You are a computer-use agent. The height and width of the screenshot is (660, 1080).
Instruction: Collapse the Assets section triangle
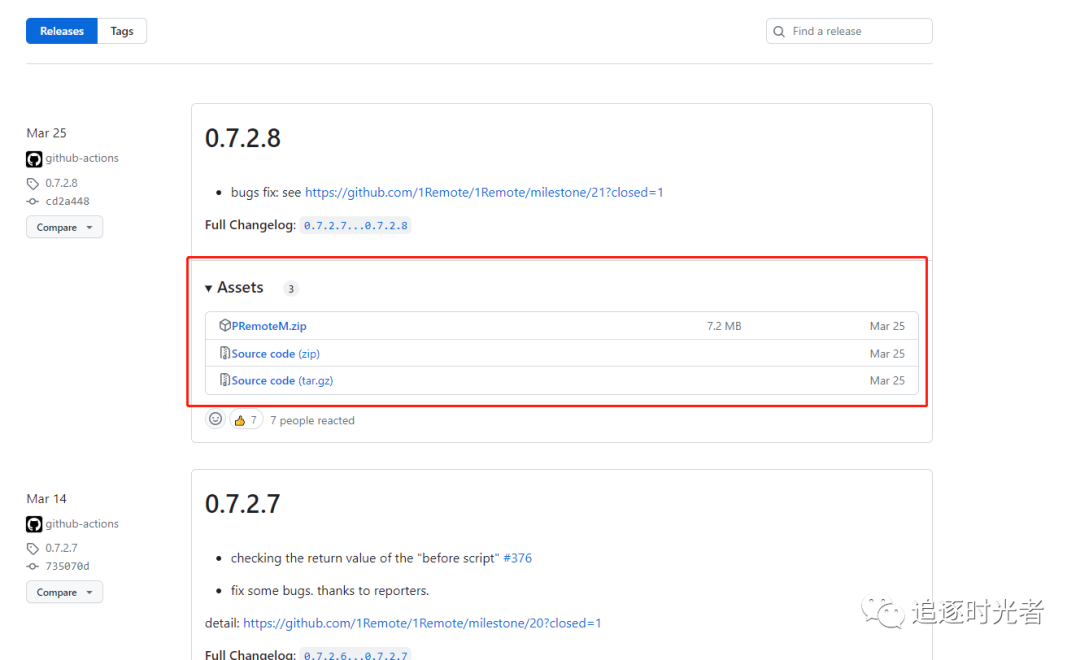(x=208, y=289)
